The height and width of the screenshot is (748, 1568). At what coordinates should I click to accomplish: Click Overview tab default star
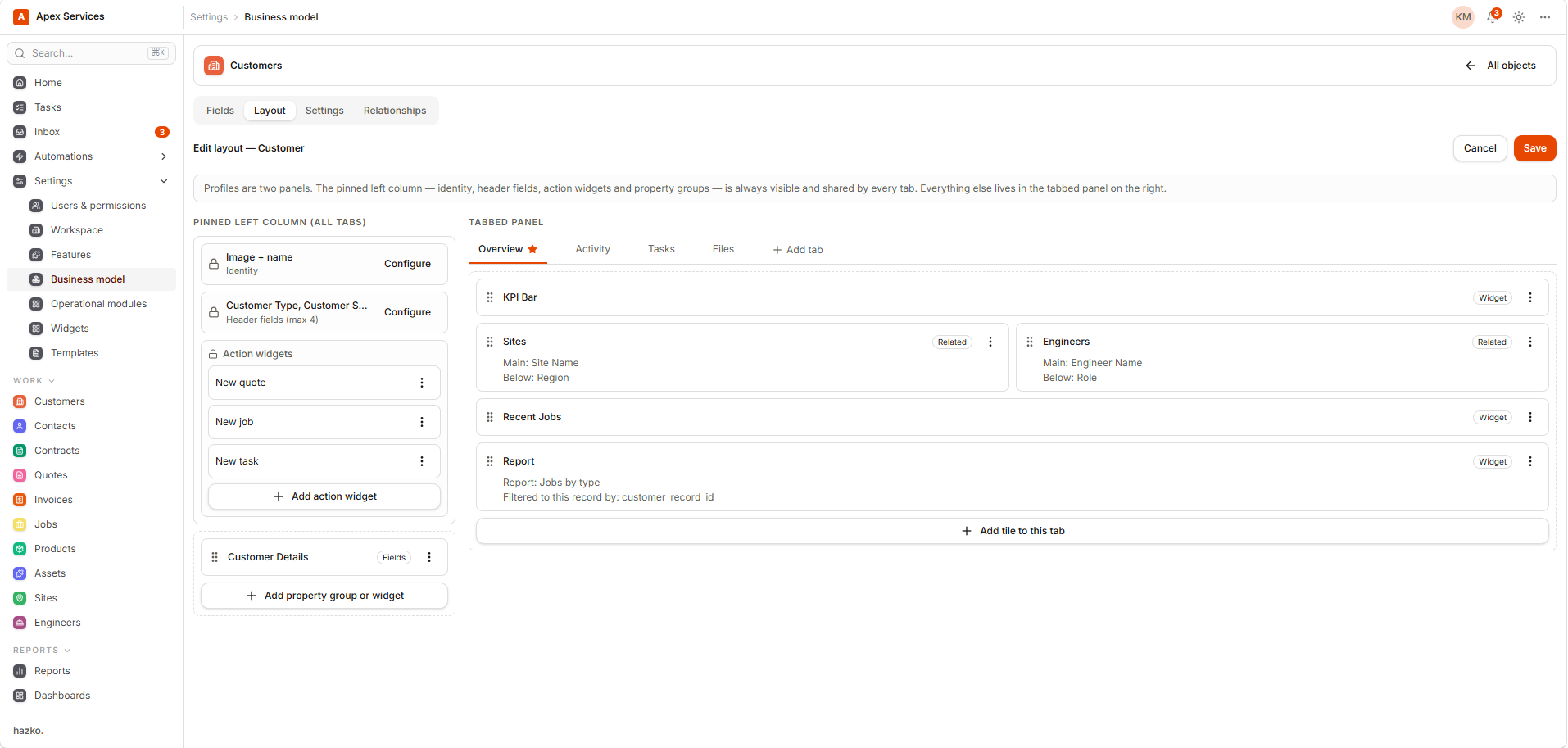pos(532,249)
